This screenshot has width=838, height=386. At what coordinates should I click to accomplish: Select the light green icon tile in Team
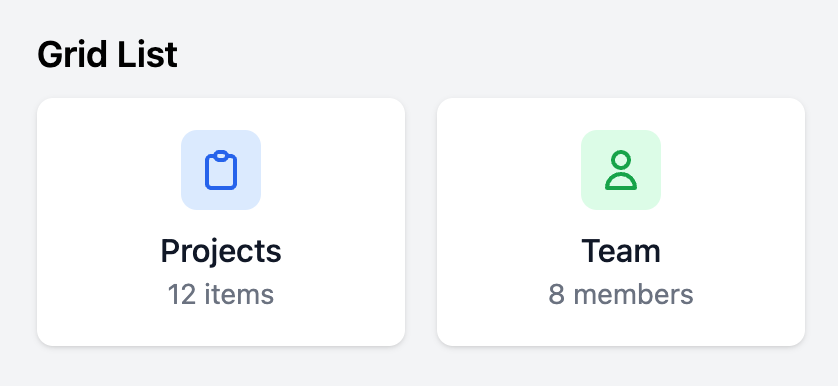tap(621, 170)
